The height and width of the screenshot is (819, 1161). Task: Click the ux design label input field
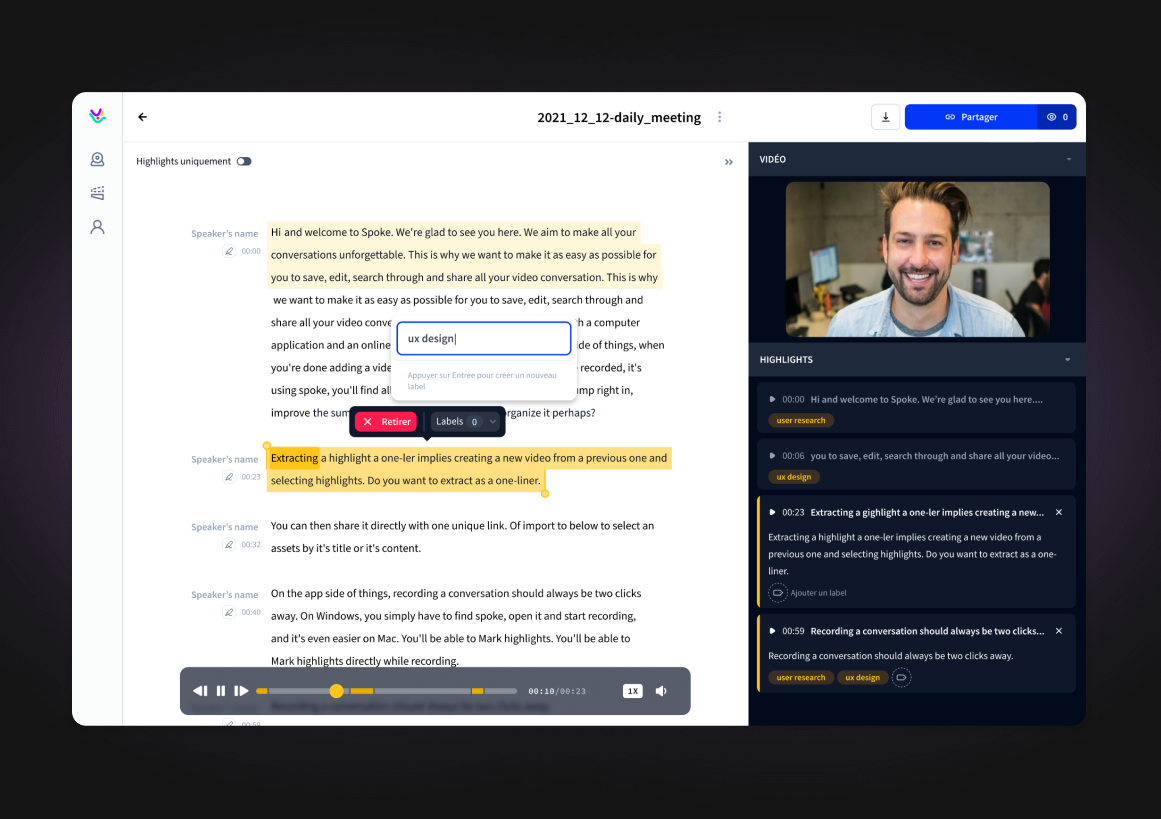point(484,338)
